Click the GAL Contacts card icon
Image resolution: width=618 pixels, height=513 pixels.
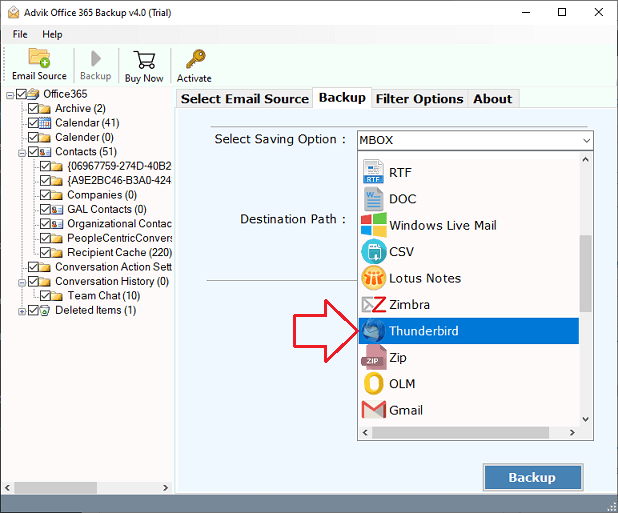pyautogui.click(x=57, y=210)
